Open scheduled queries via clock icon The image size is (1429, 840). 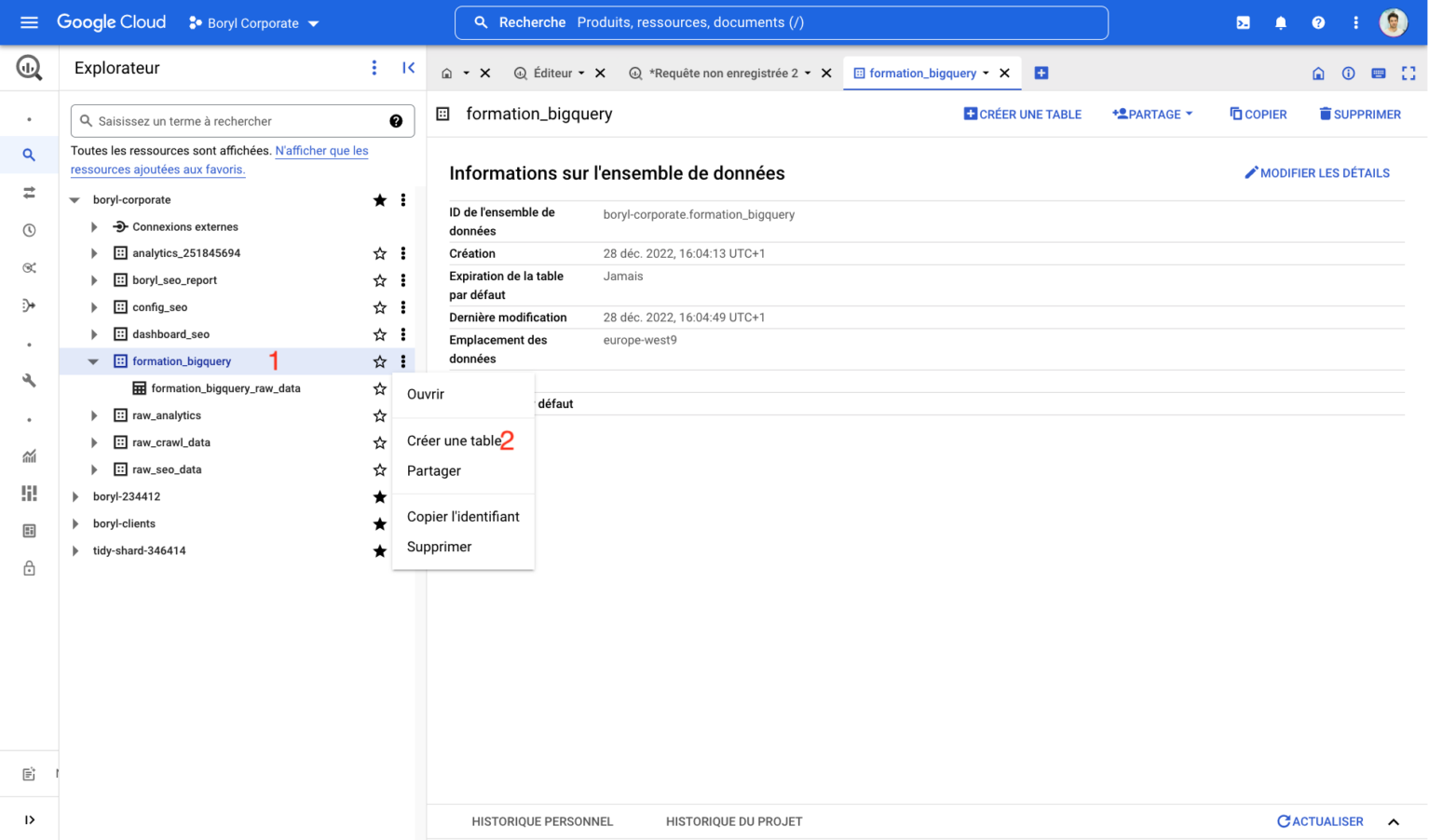pos(29,229)
